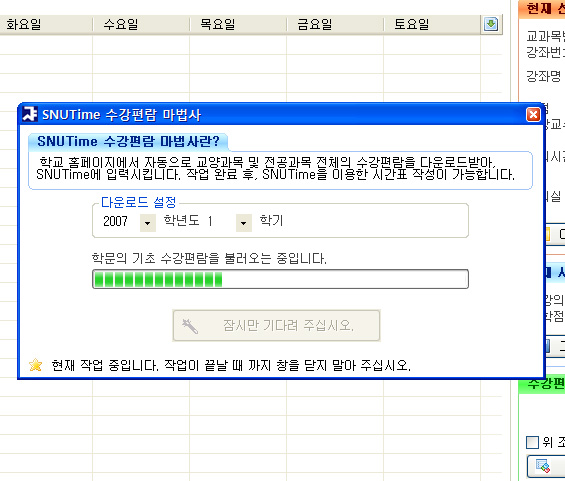This screenshot has width=565, height=481.
Task: Select the 수요일 column header
Action: (x=141, y=25)
